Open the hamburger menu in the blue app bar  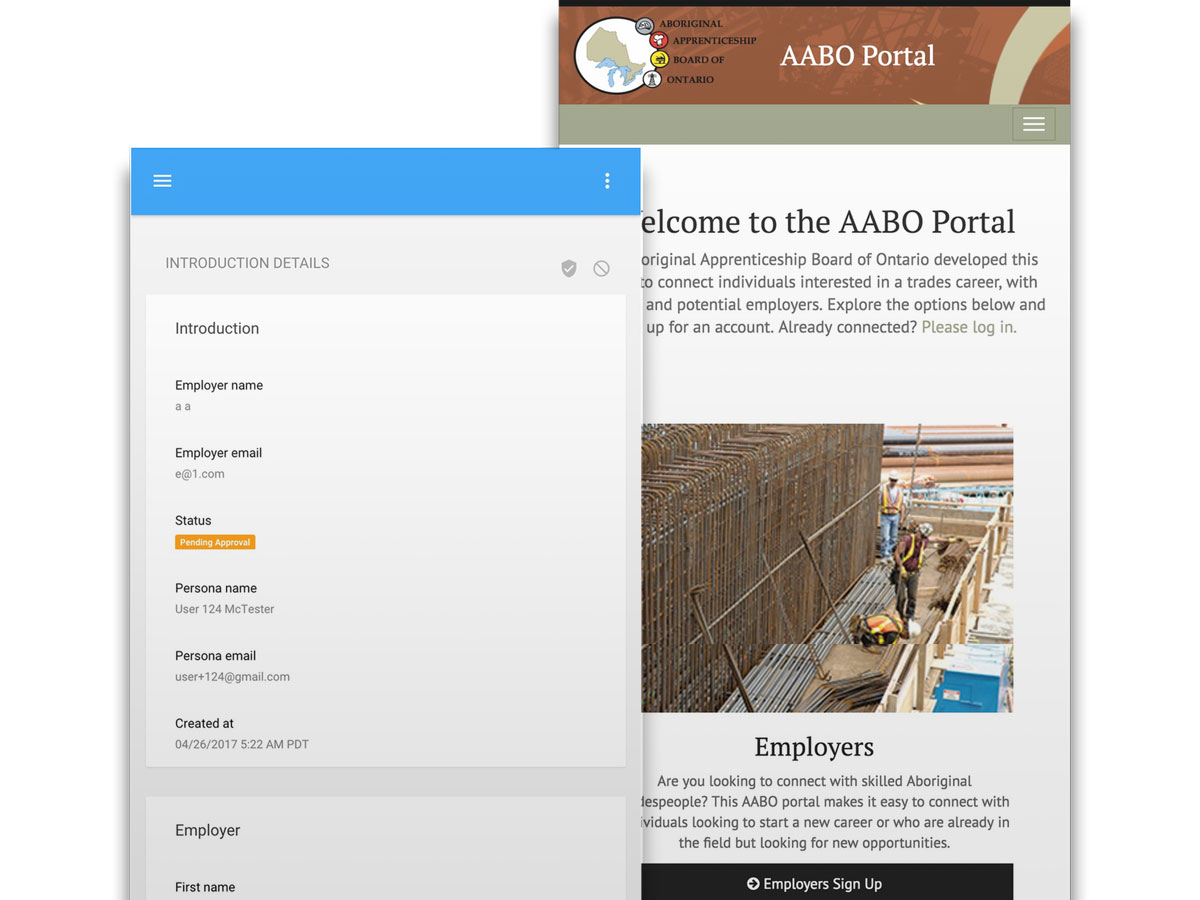click(x=162, y=181)
